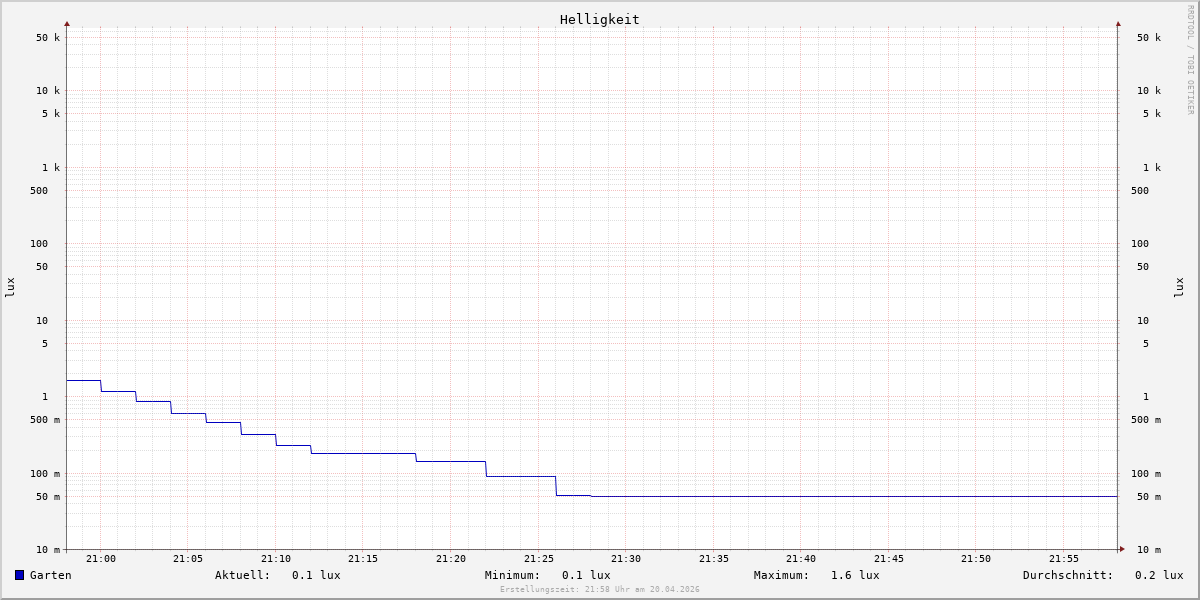This screenshot has height=600, width=1200.
Task: Select the 21:40 time axis label
Action: [801, 559]
